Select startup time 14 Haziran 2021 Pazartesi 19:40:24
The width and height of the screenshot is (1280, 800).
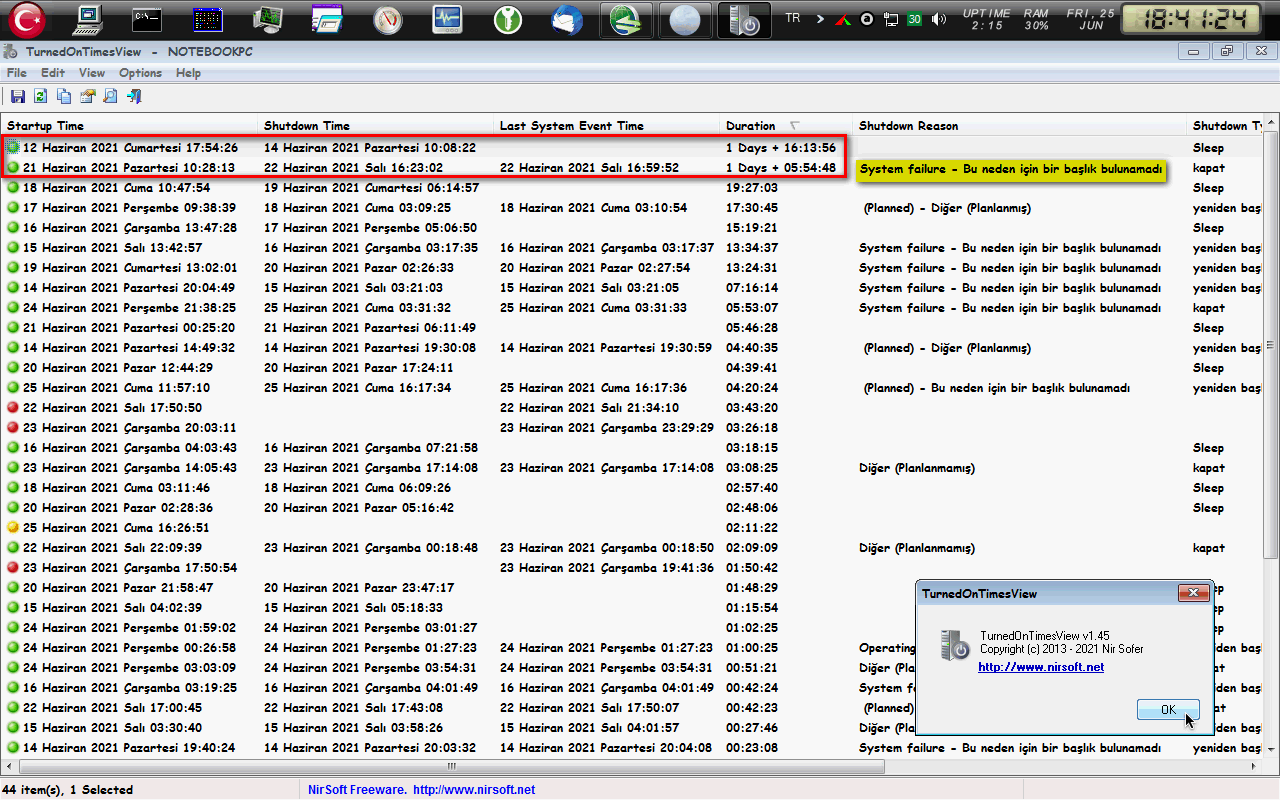pos(129,748)
